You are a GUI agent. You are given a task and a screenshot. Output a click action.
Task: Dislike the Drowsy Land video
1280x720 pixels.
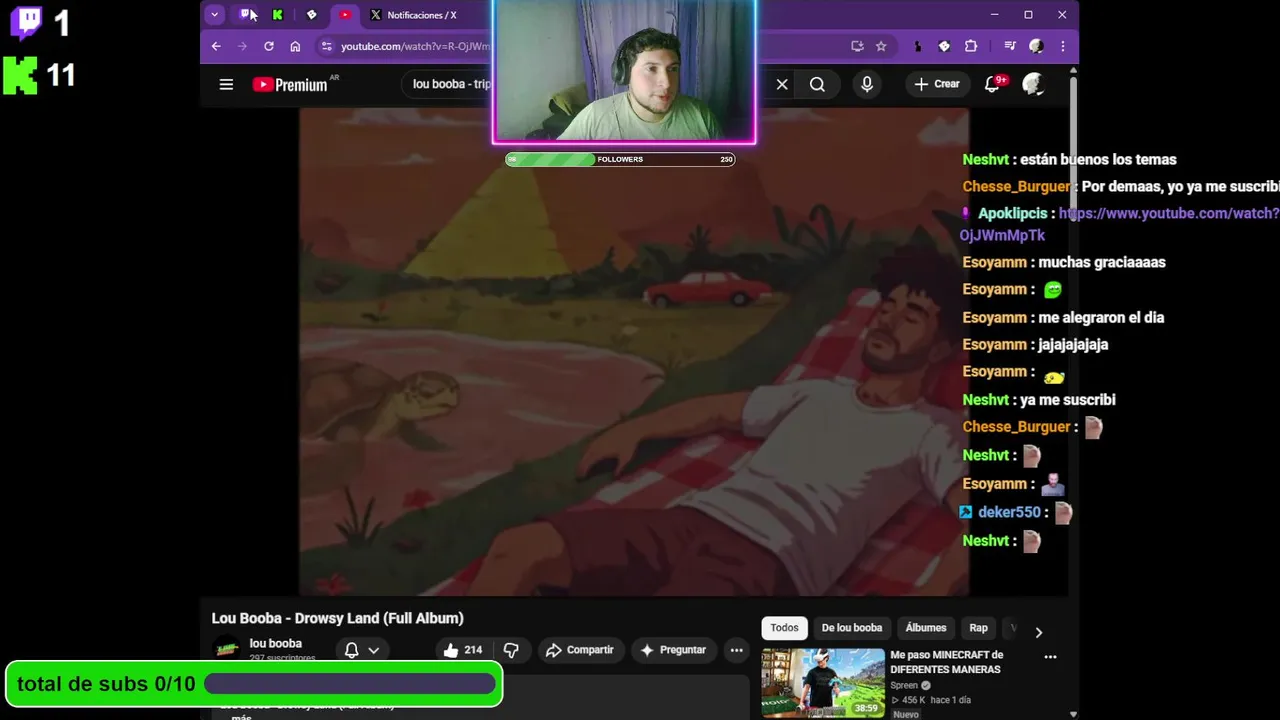tap(511, 650)
